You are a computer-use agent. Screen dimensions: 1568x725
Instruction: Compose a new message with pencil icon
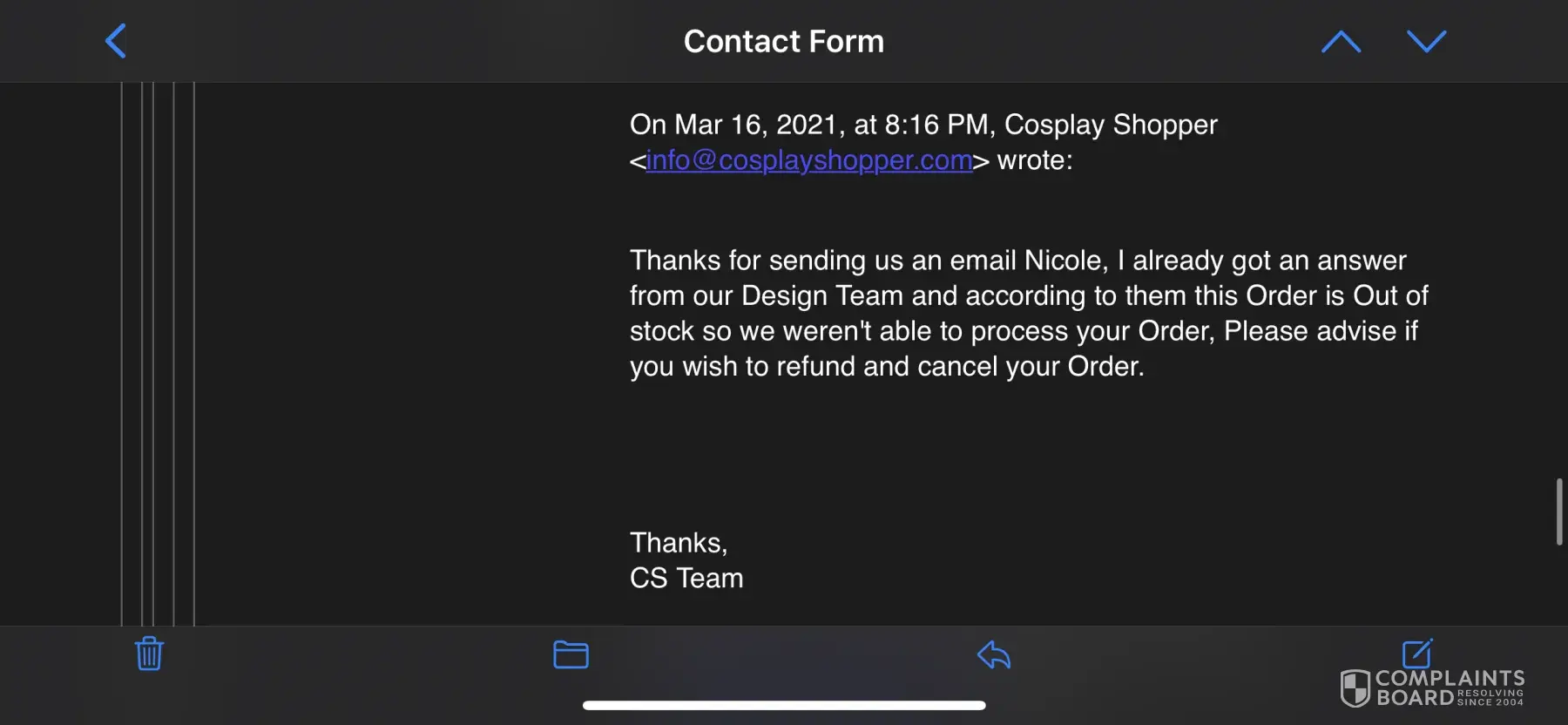pyautogui.click(x=1416, y=653)
